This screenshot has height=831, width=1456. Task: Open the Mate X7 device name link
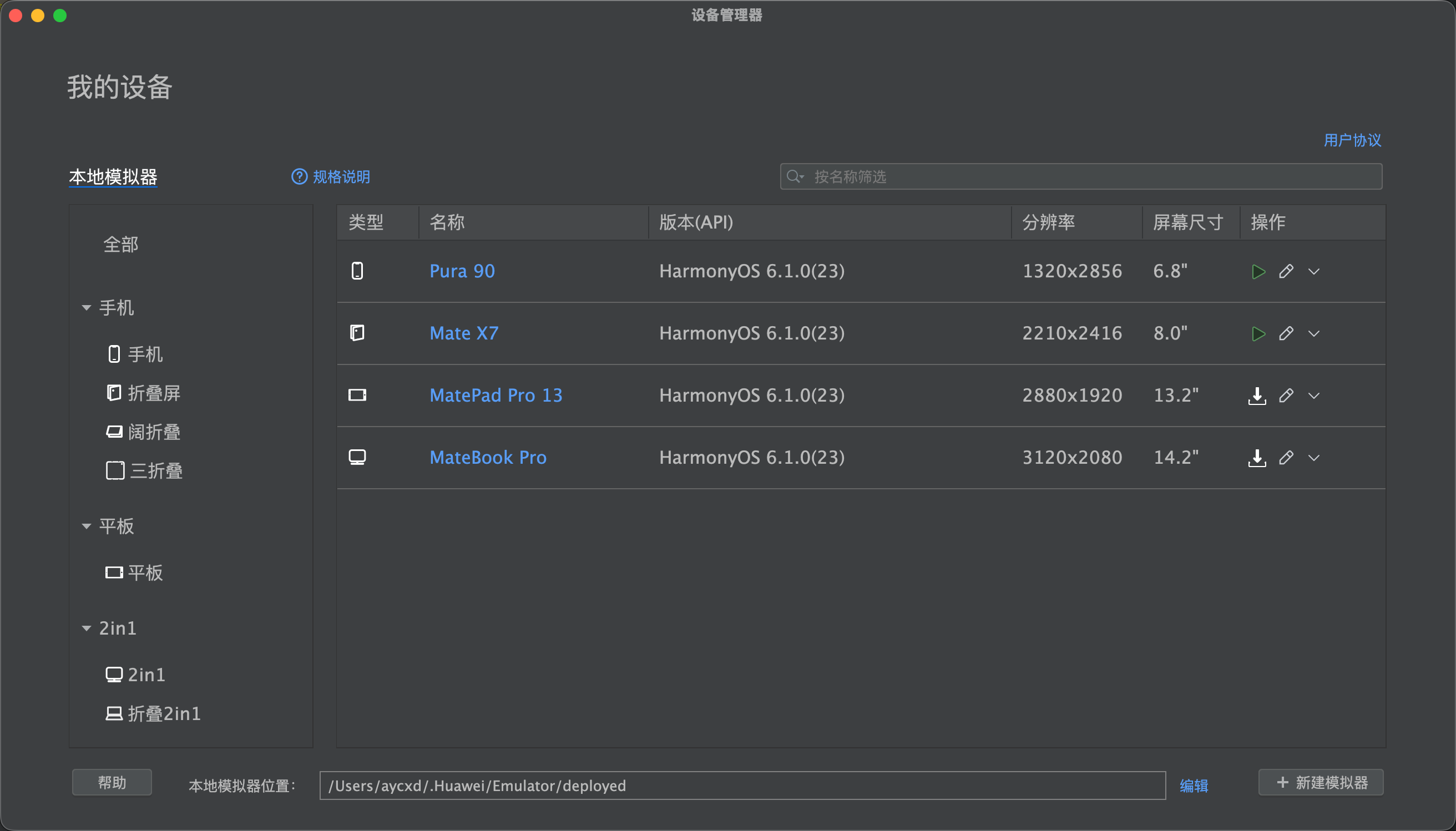[x=464, y=333]
